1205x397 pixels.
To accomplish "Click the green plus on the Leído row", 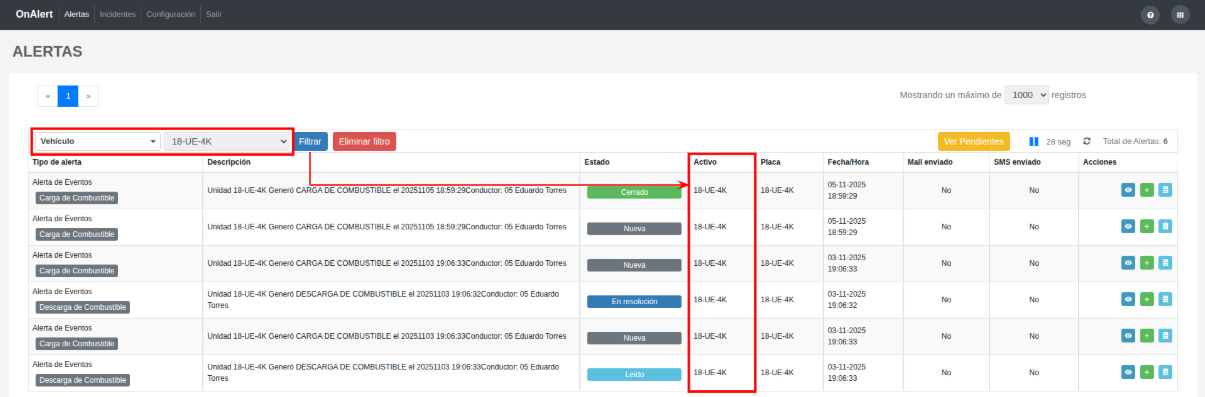I will click(x=1147, y=372).
